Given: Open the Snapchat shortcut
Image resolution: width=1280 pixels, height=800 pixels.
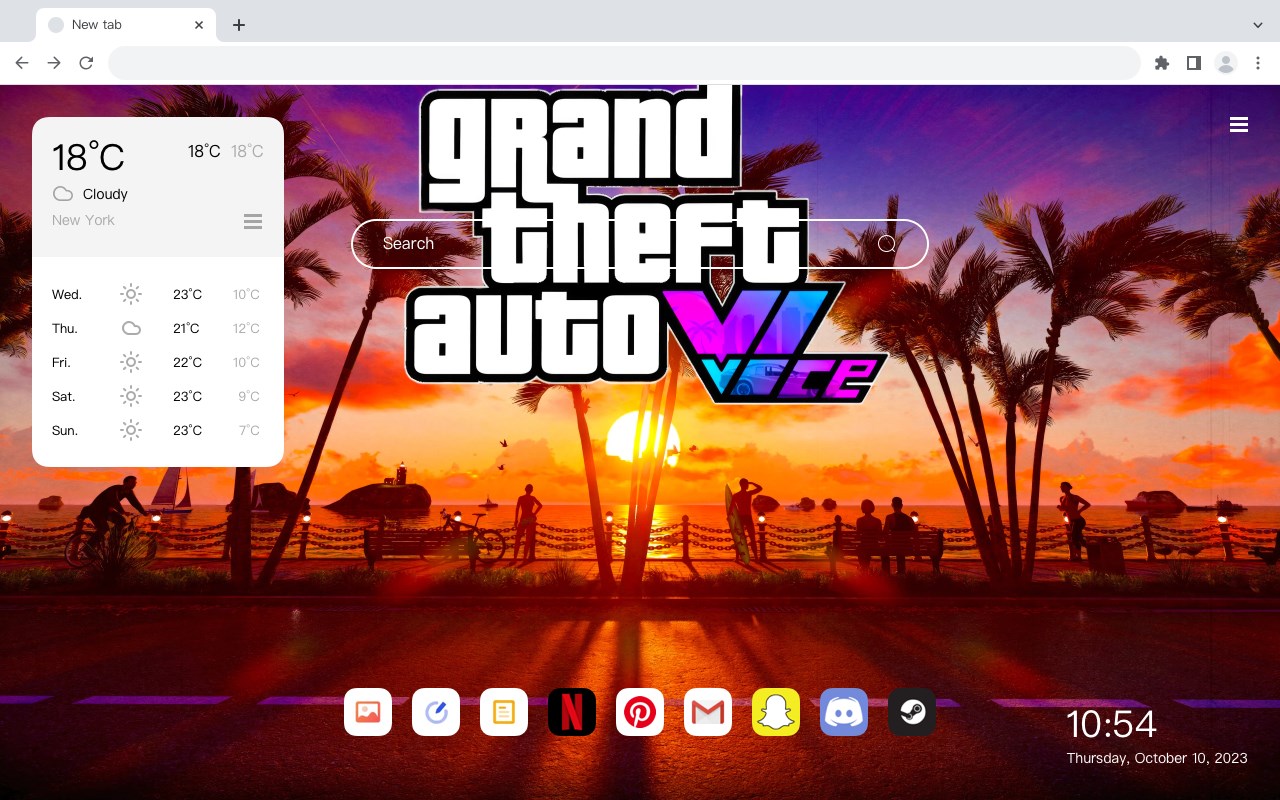Looking at the screenshot, I should tap(776, 712).
